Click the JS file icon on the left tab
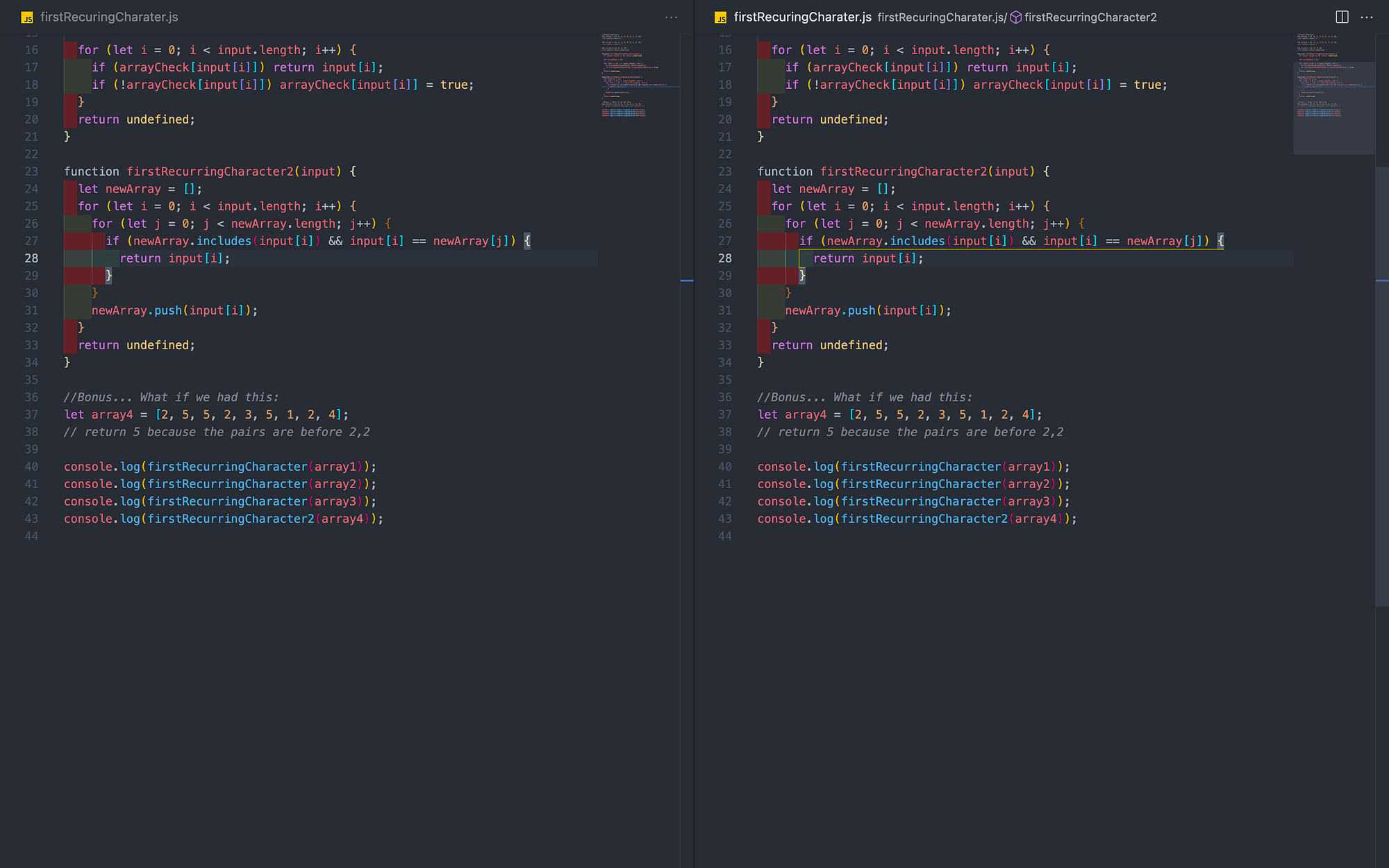The image size is (1389, 868). pyautogui.click(x=27, y=17)
